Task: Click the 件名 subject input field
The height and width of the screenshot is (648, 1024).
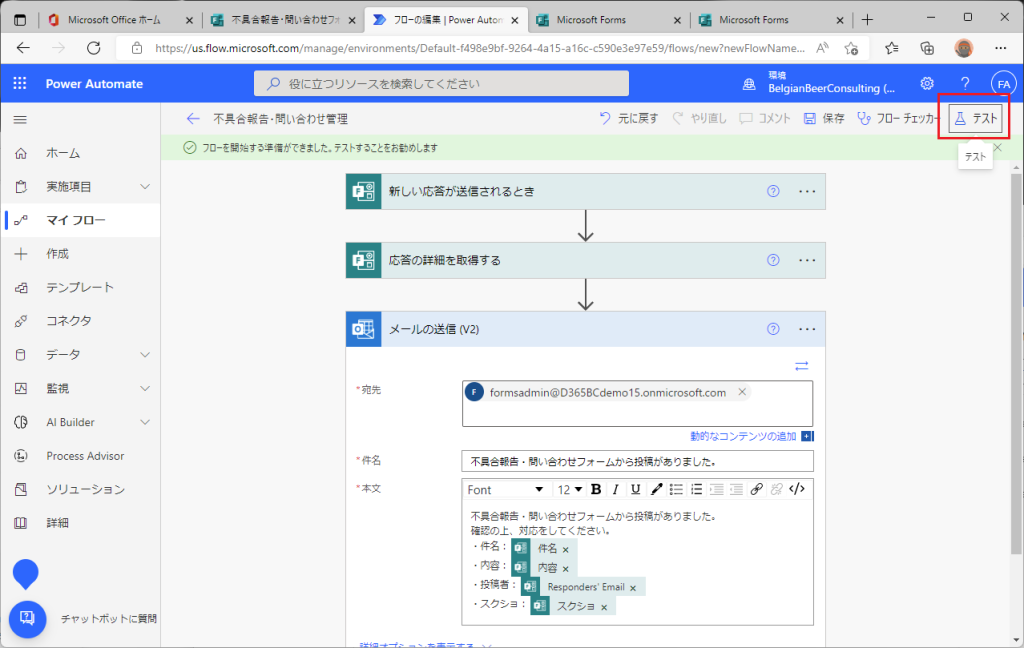Action: pos(637,461)
